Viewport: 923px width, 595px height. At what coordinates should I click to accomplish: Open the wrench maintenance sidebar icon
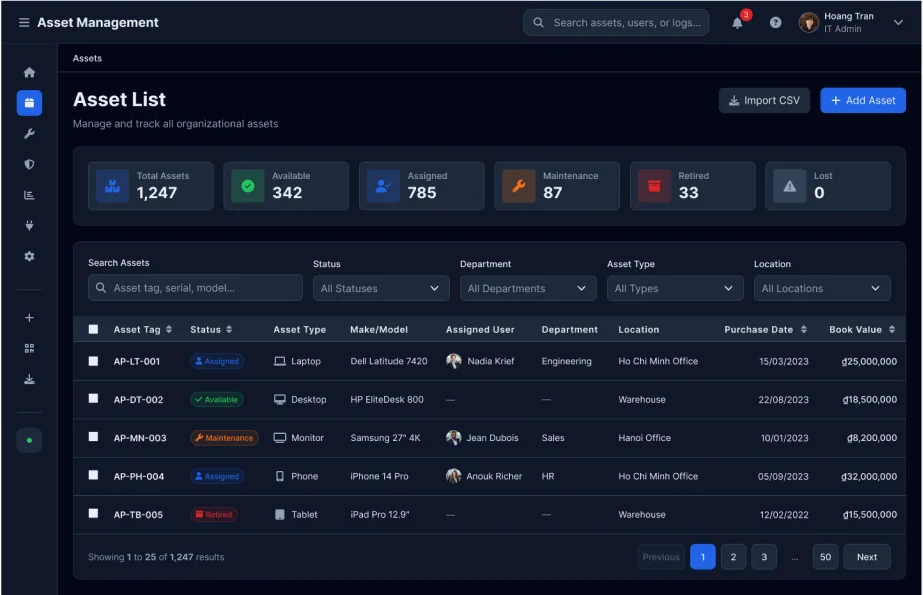[29, 134]
